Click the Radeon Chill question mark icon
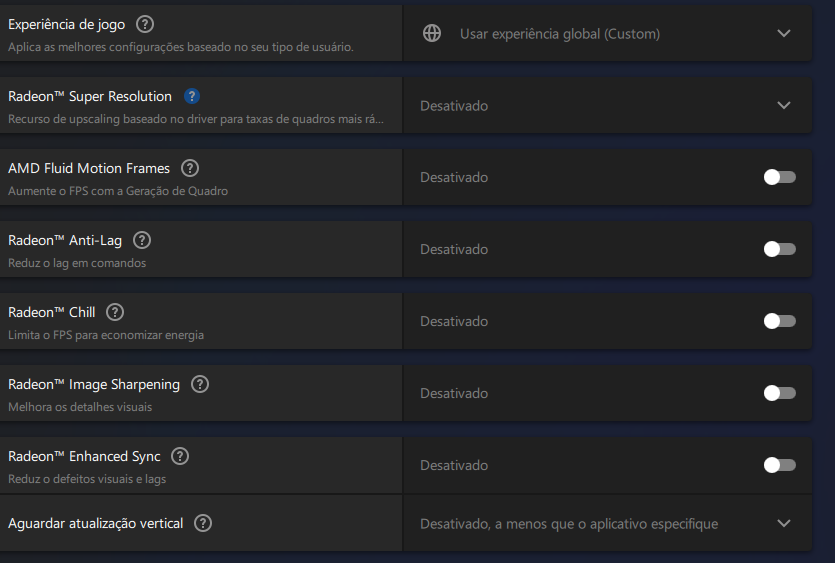Viewport: 835px width, 563px height. click(x=115, y=312)
